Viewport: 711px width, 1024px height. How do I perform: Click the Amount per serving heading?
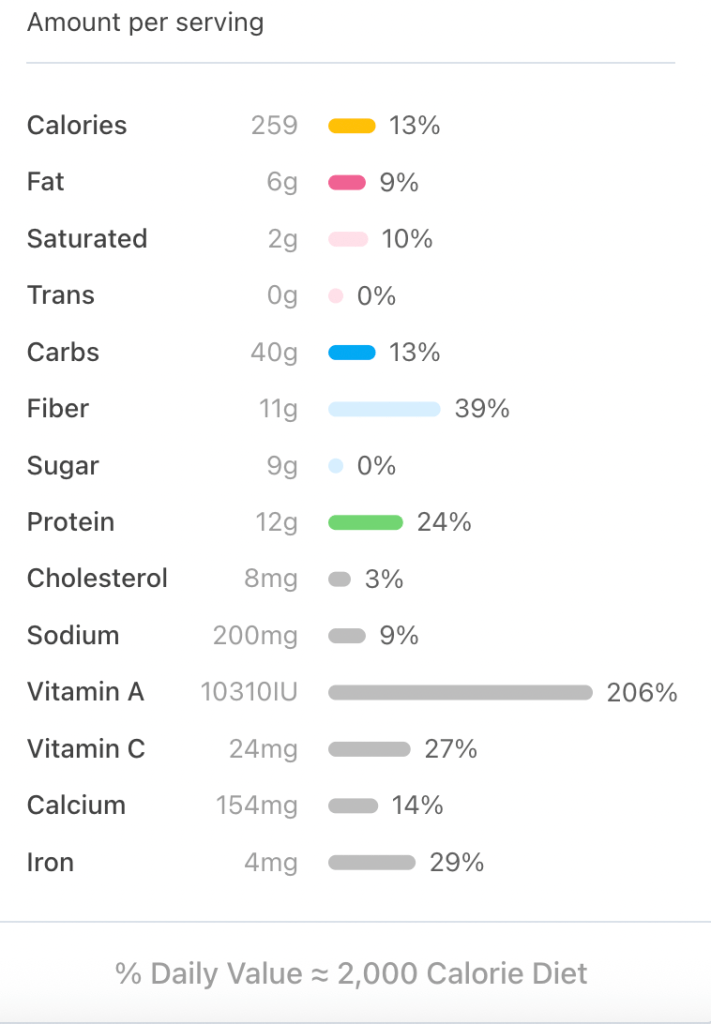pos(145,23)
